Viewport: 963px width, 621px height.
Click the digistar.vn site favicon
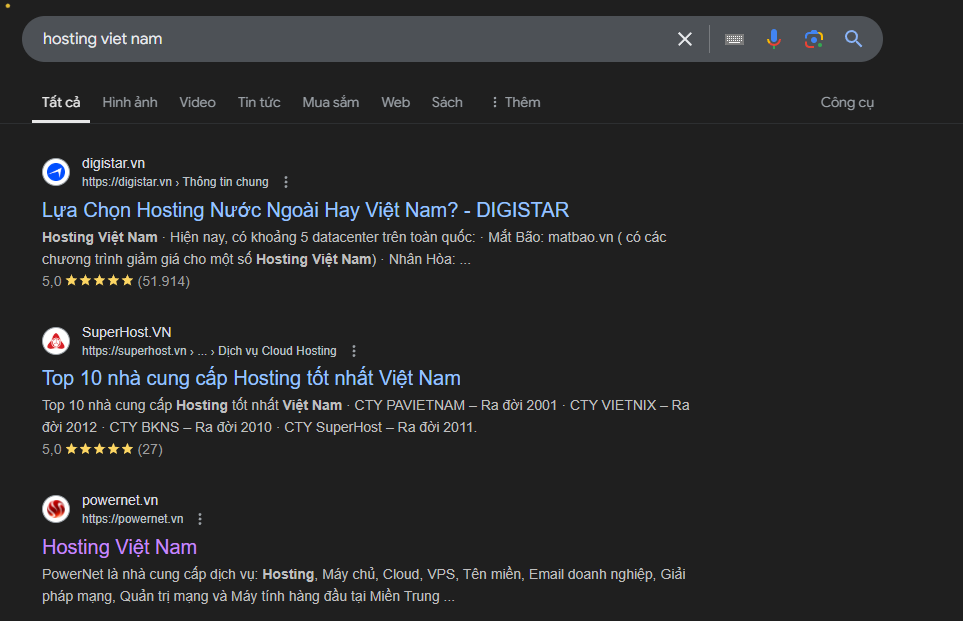click(x=56, y=172)
